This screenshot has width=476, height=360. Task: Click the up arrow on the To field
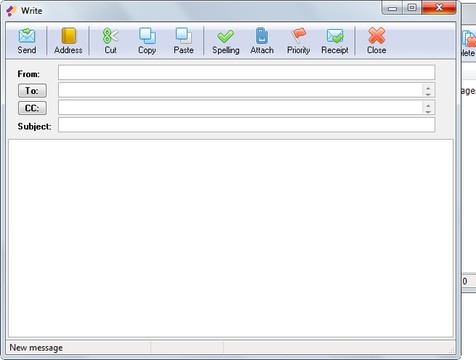click(428, 87)
